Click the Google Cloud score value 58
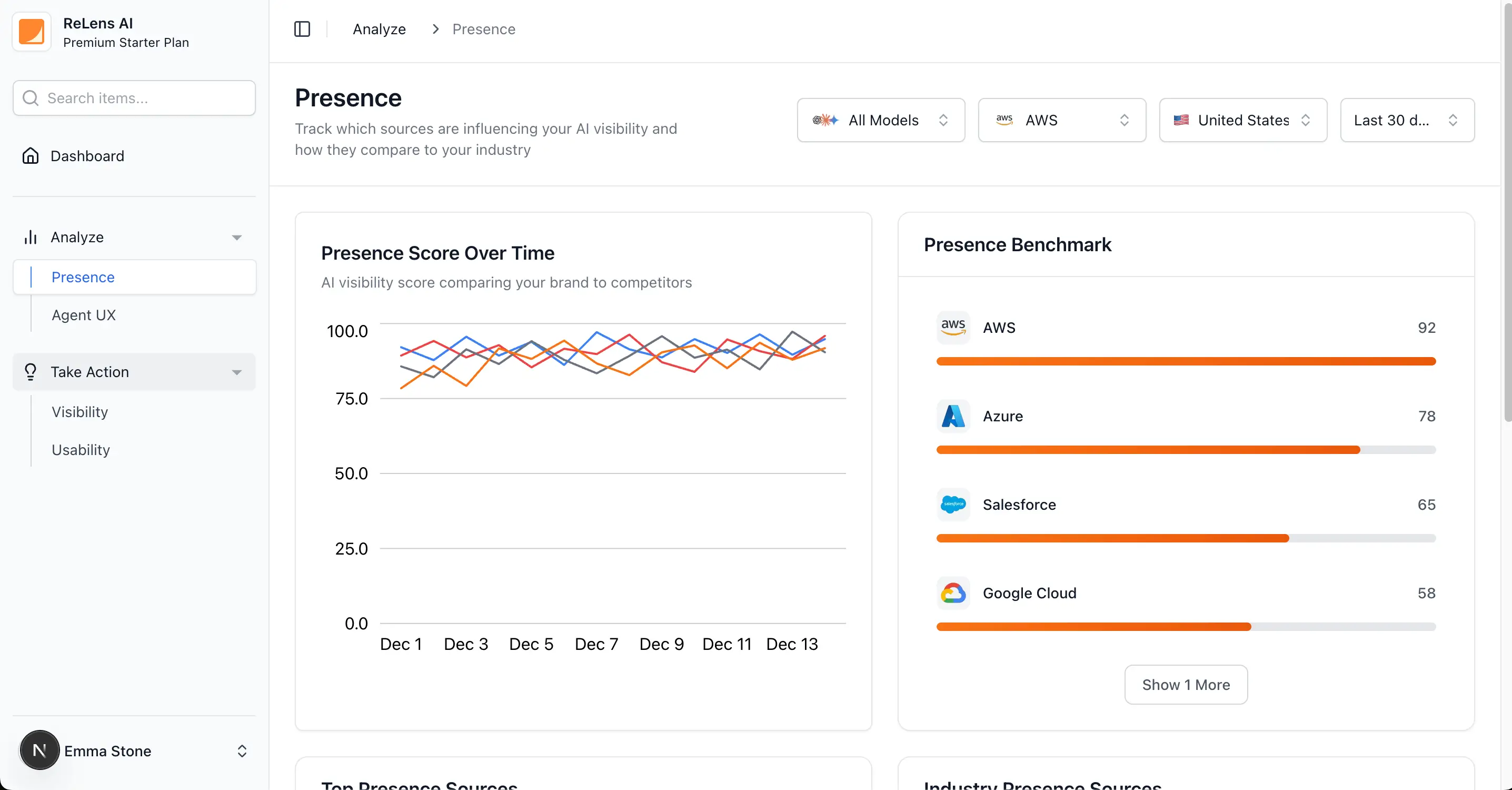The height and width of the screenshot is (790, 1512). tap(1426, 592)
